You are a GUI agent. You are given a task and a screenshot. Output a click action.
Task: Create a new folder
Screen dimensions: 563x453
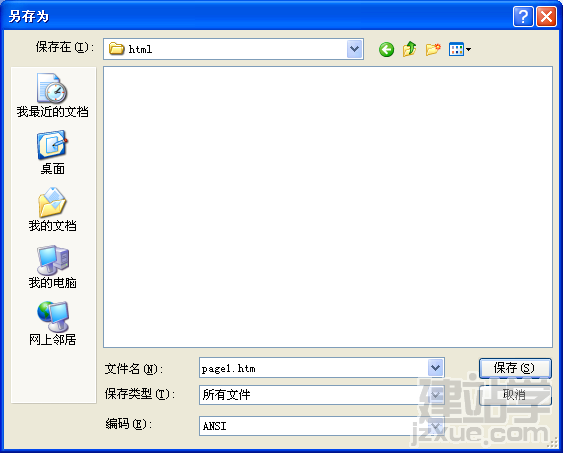[x=433, y=49]
